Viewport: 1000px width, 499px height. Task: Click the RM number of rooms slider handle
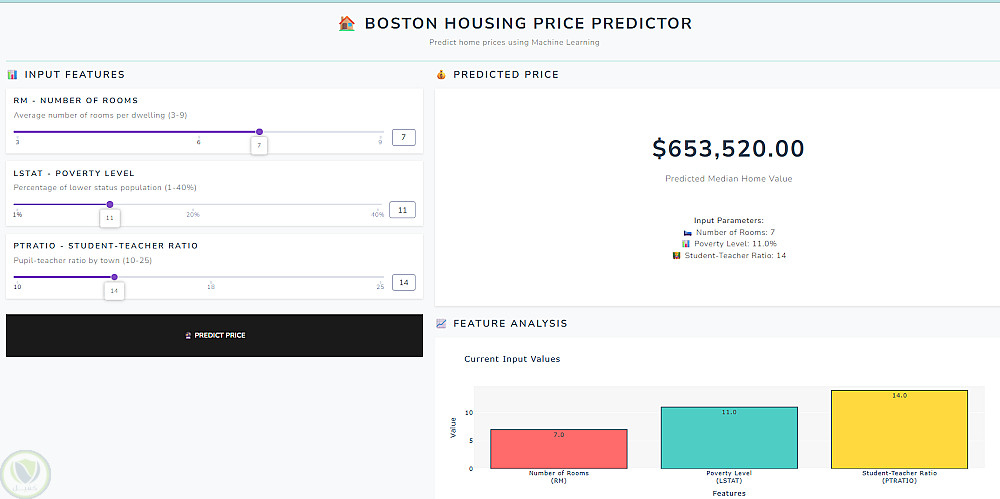click(259, 132)
